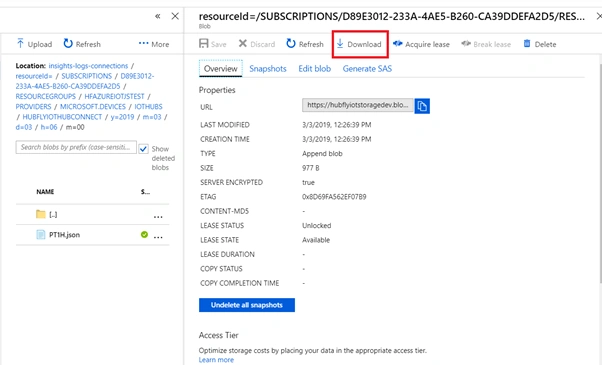Click the Search blobs by prefix field

[x=76, y=147]
